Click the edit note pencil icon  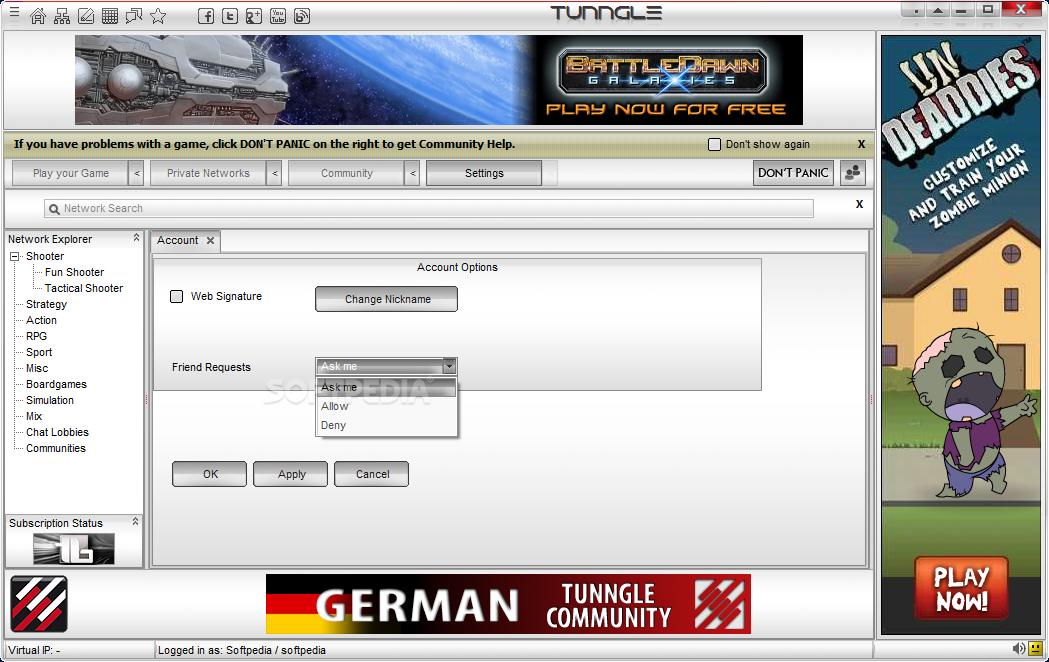(x=86, y=16)
